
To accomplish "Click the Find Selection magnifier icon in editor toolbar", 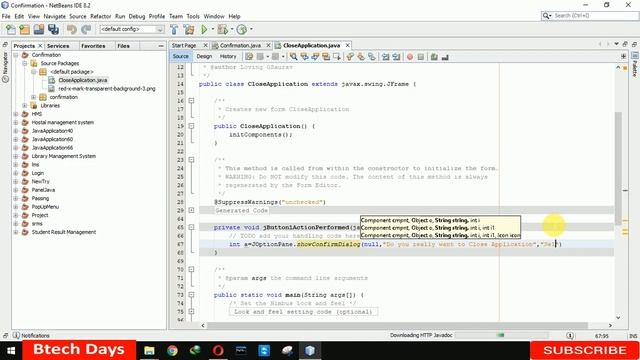I will (293, 57).
